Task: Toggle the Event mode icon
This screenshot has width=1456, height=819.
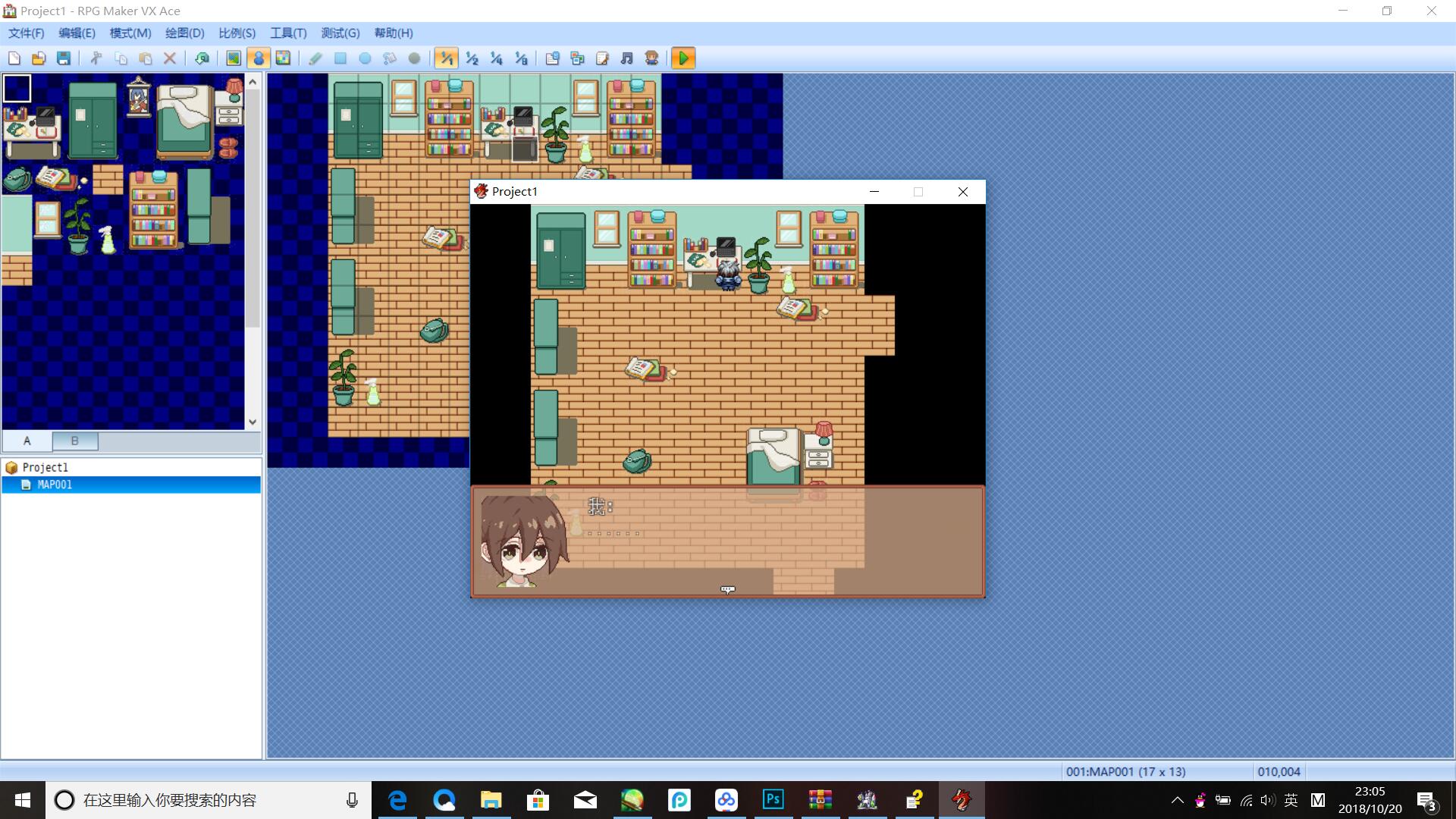Action: pos(259,58)
